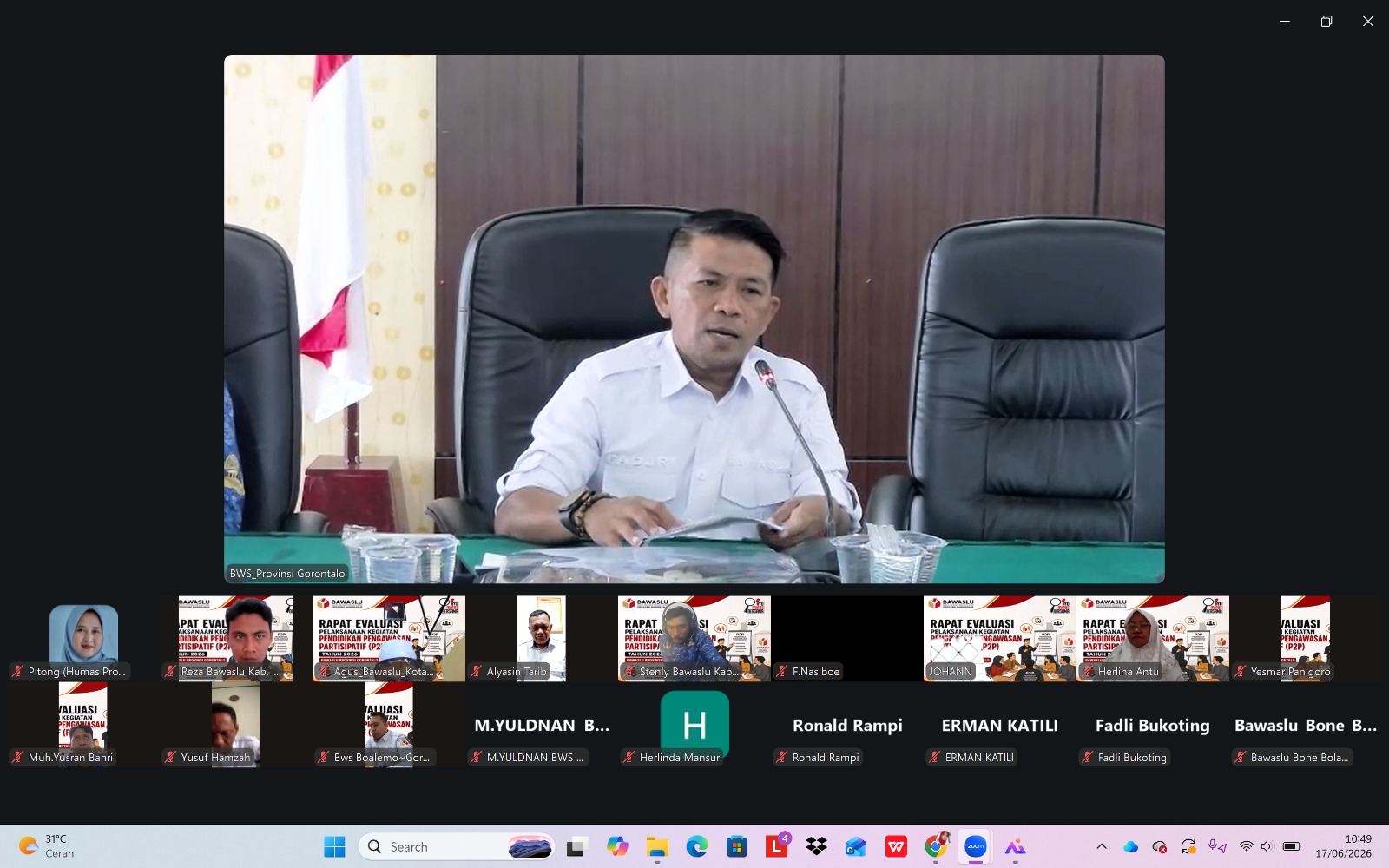Screen dimensions: 1389x868
Task: Open OneDrive cloud tray icon
Action: (x=1130, y=846)
